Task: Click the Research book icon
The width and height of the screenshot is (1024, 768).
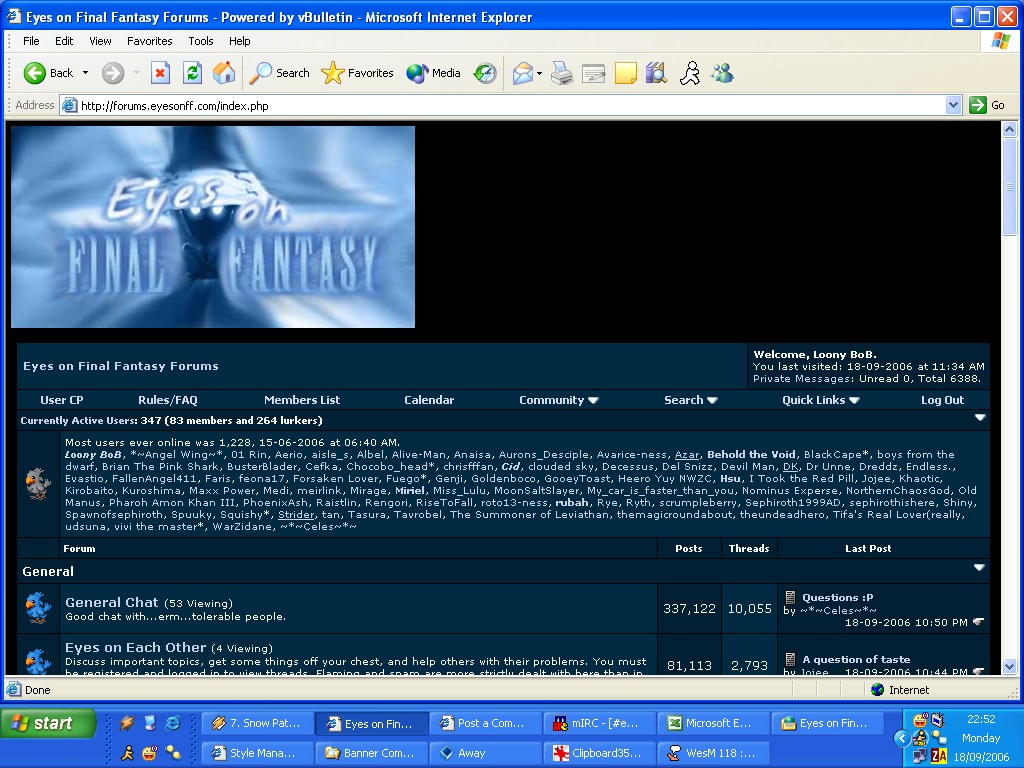Action: tap(656, 73)
